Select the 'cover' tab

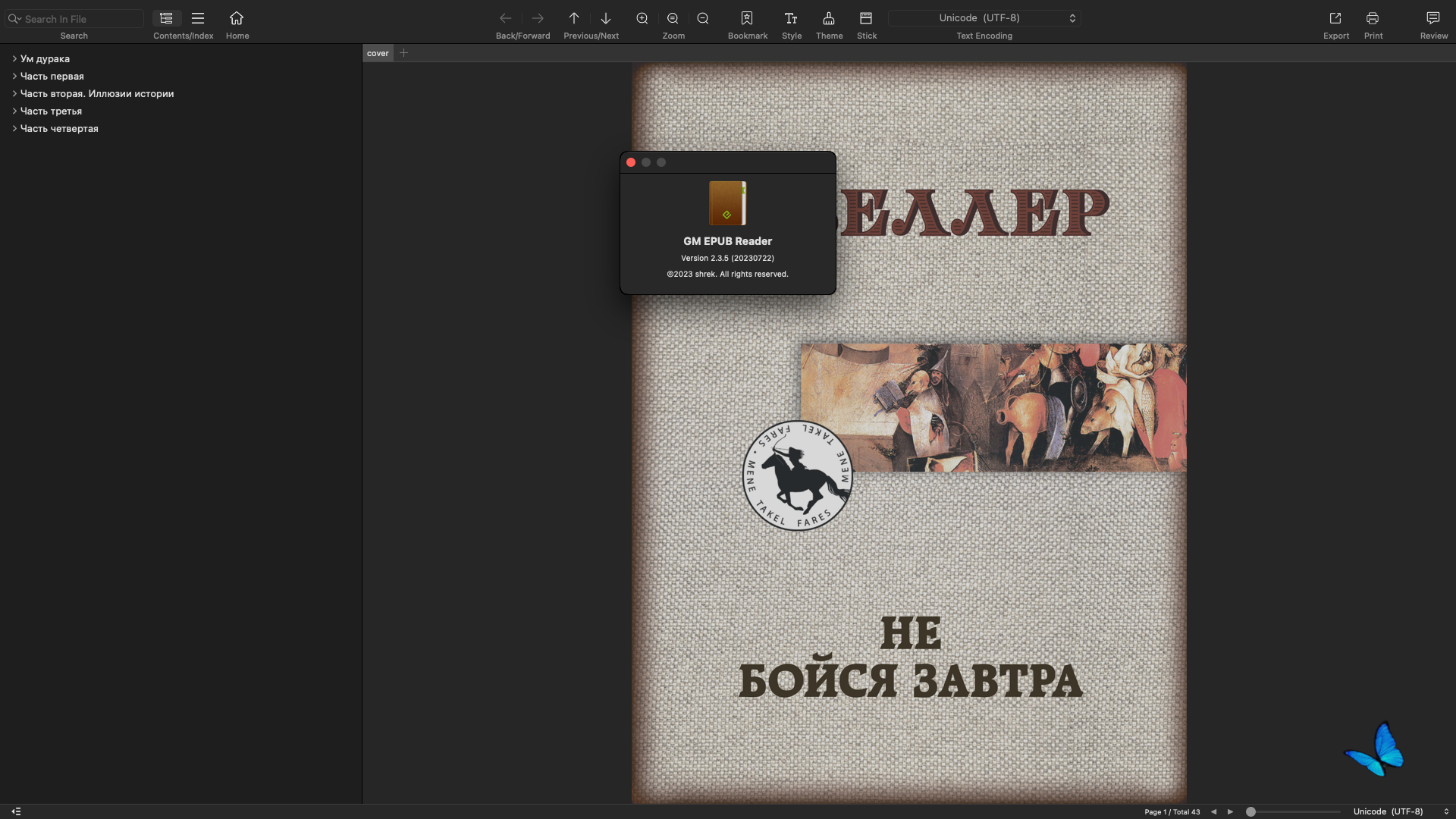(378, 53)
